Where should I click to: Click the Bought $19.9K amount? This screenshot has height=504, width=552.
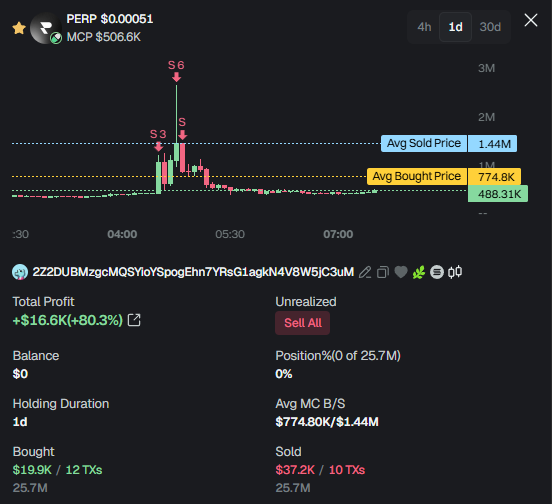32,470
